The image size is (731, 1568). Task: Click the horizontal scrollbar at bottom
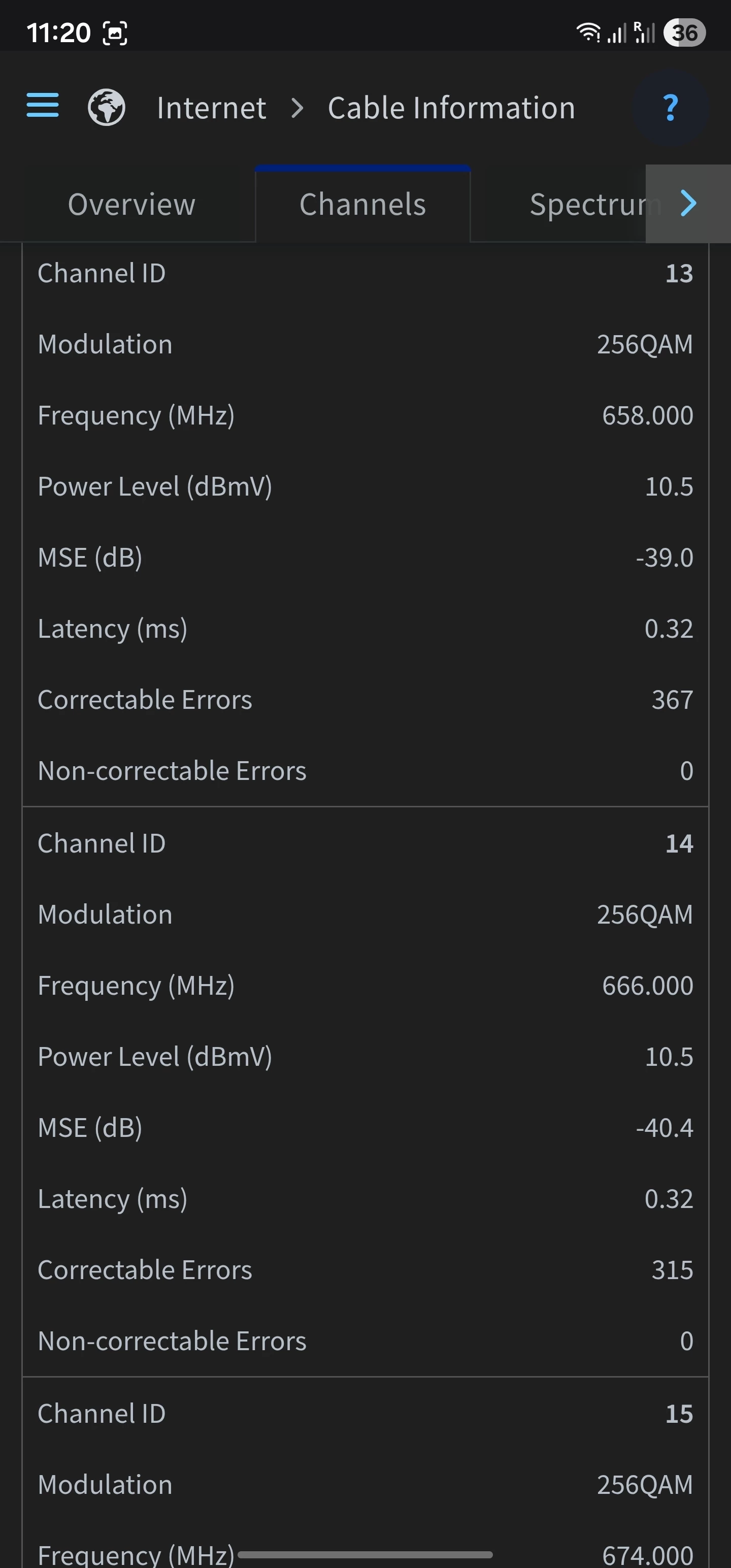(364, 1554)
